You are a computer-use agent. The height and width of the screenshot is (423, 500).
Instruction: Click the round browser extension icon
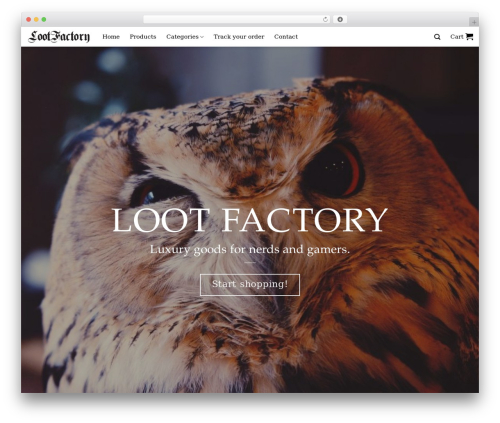tap(340, 20)
